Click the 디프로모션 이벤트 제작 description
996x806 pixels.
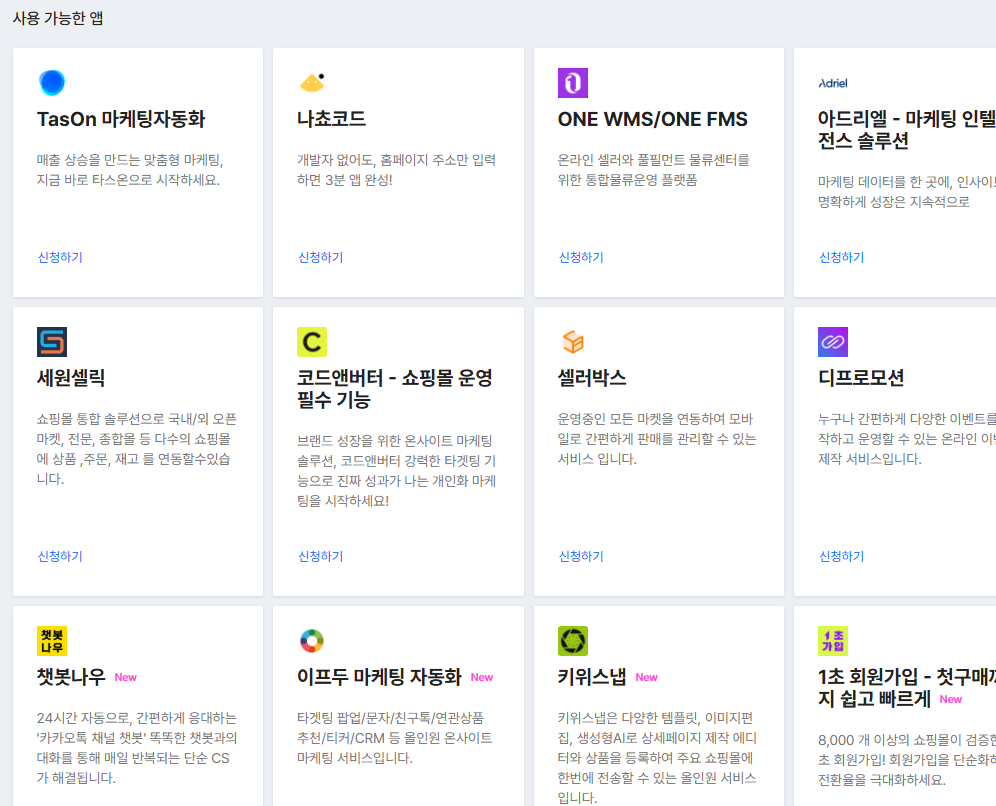click(x=907, y=439)
